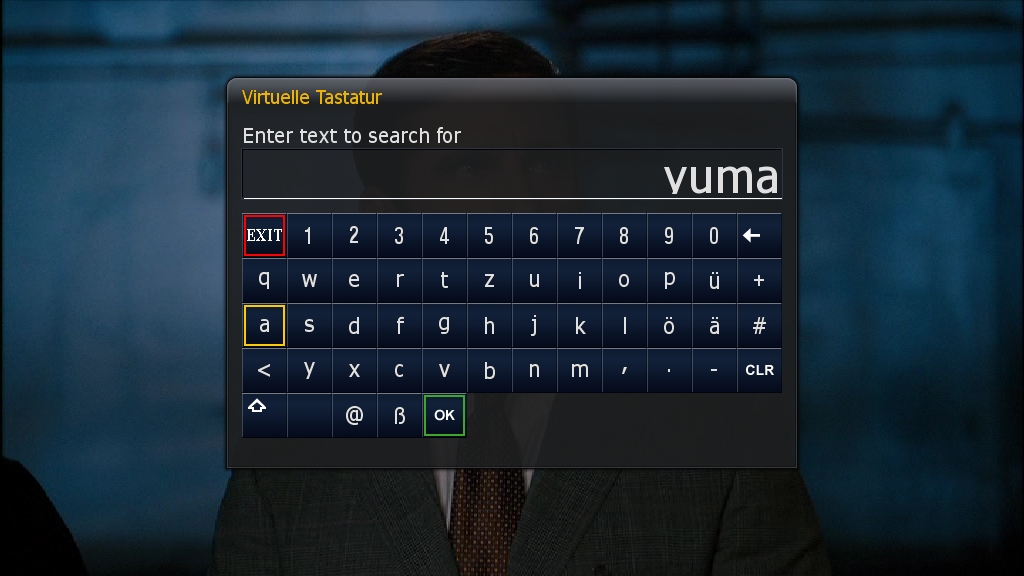Image resolution: width=1024 pixels, height=576 pixels.
Task: Toggle the shift arrow key
Action: pyautogui.click(x=264, y=415)
